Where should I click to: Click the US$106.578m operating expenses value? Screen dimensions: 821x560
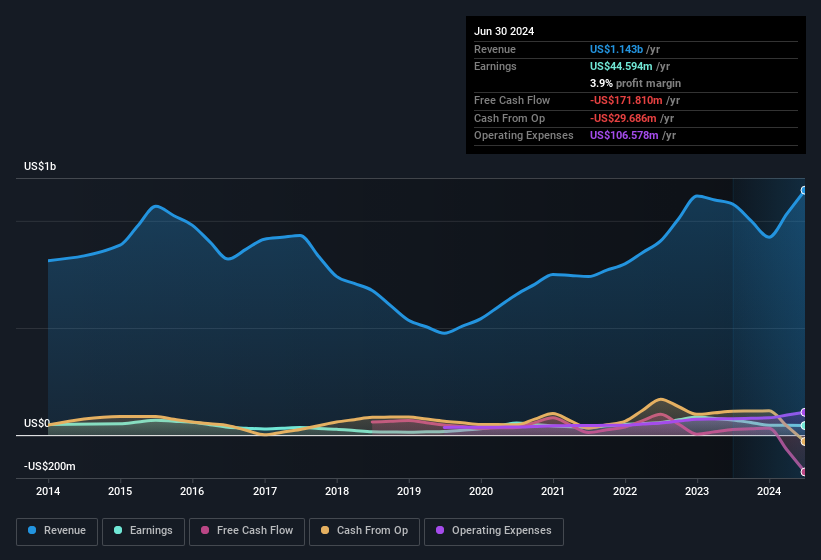pos(624,136)
